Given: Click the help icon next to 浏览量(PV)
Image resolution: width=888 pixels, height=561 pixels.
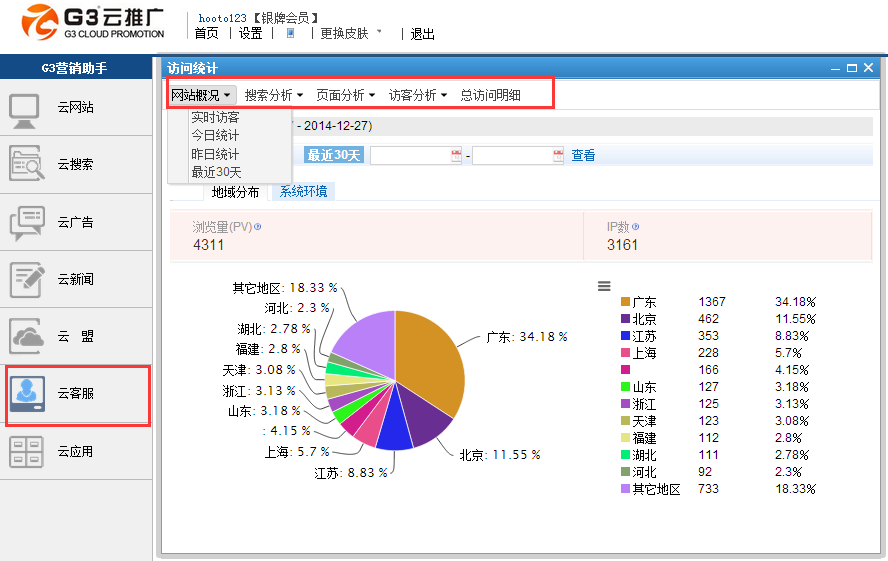Looking at the screenshot, I should coord(258,227).
